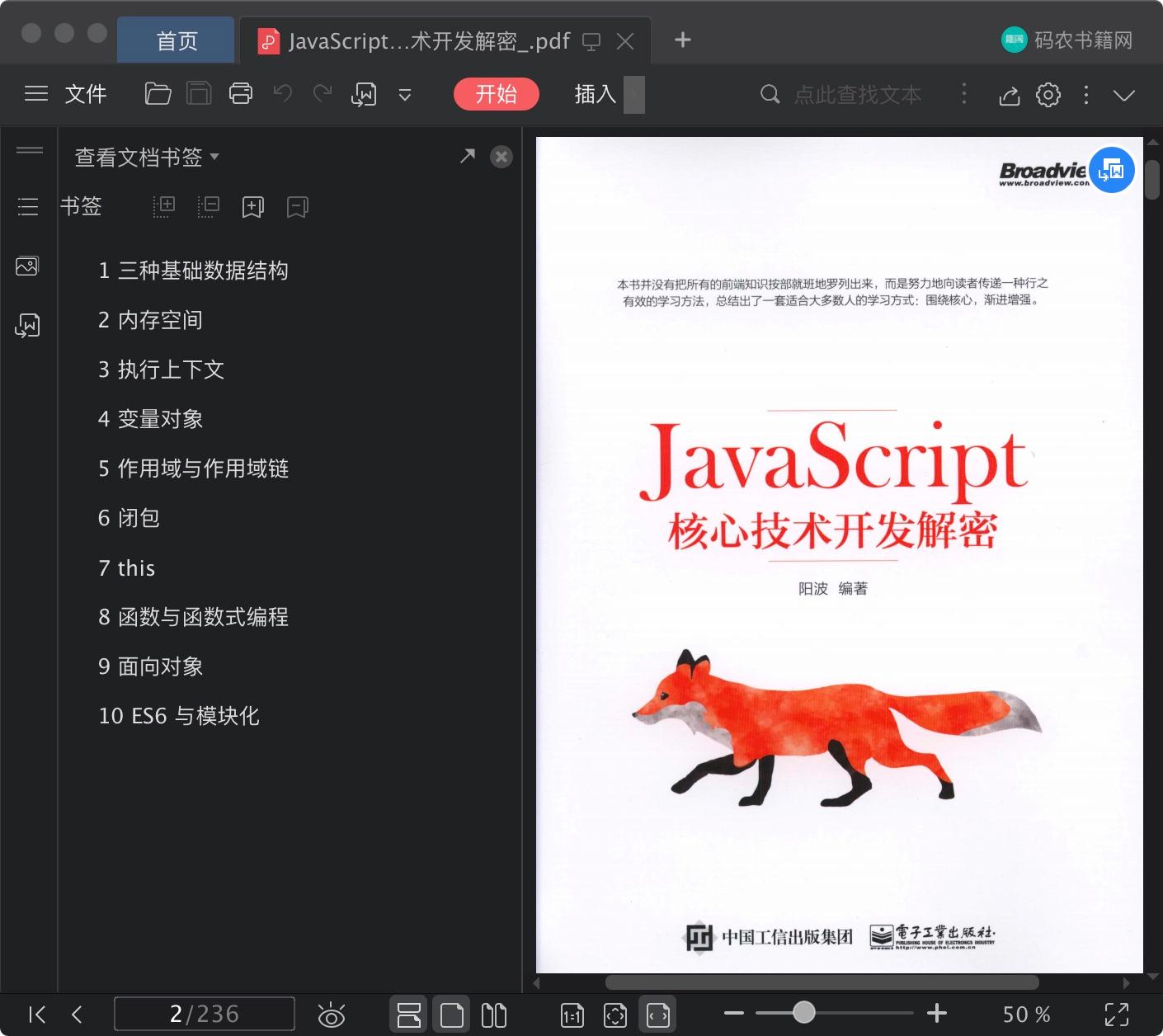Image resolution: width=1163 pixels, height=1036 pixels.
Task: Open bookmark 9 面向对象
Action: [x=150, y=666]
